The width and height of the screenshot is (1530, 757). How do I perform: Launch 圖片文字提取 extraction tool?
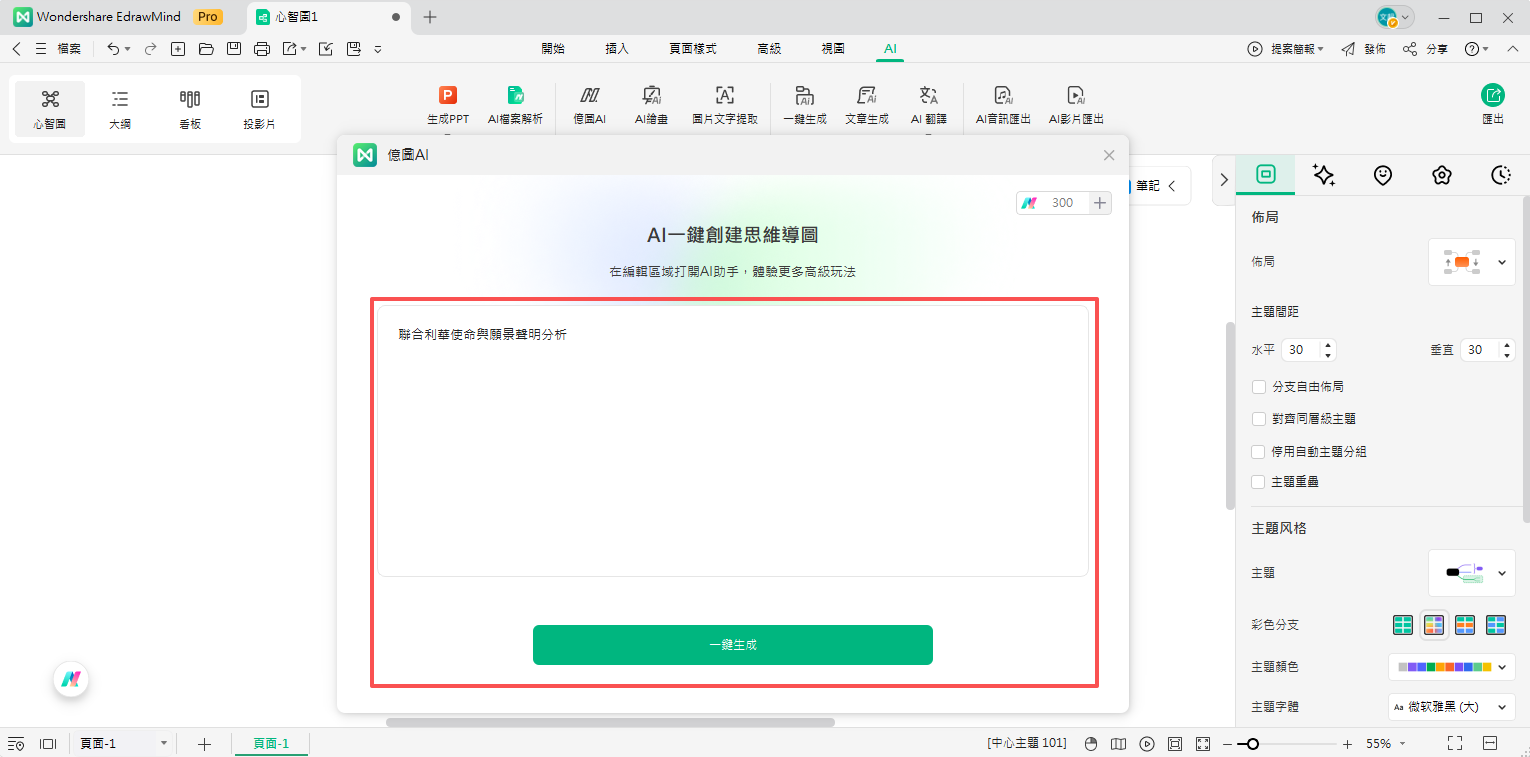point(724,103)
